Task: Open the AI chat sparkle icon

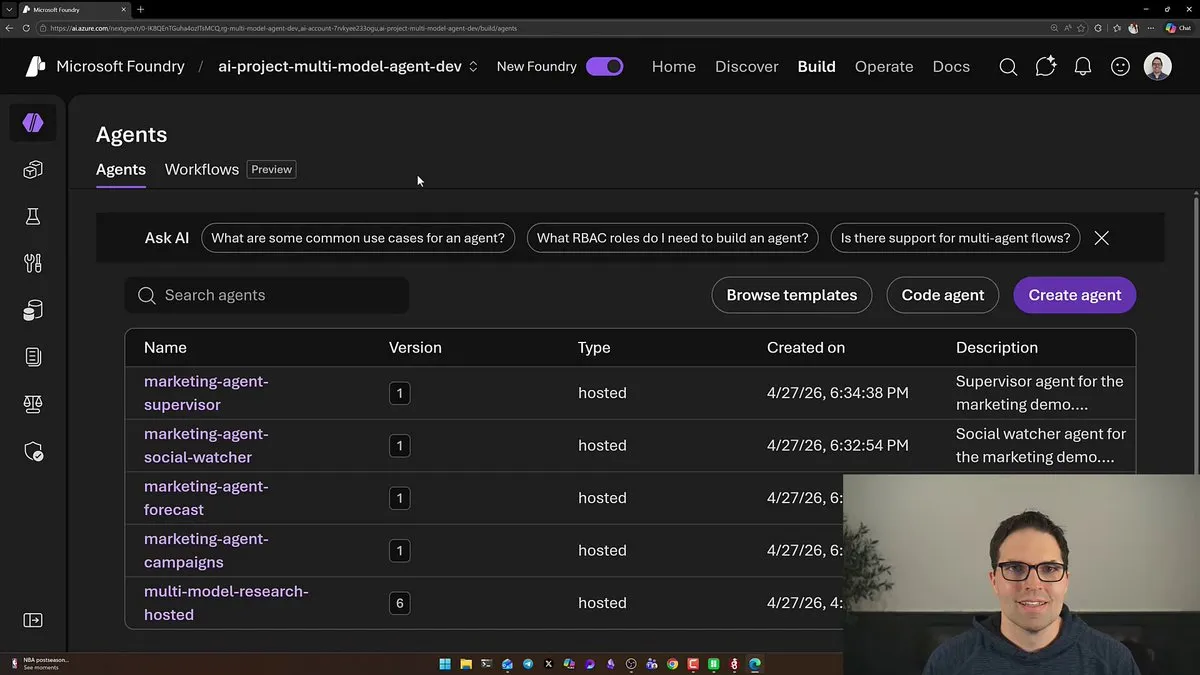Action: point(1046,67)
